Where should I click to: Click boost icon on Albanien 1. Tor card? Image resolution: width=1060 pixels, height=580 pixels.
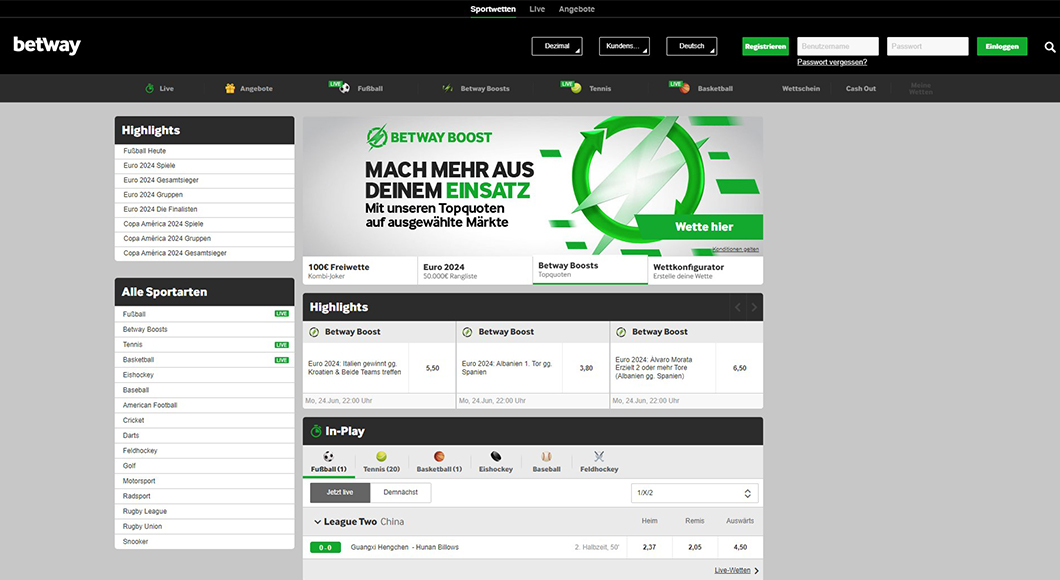point(467,332)
